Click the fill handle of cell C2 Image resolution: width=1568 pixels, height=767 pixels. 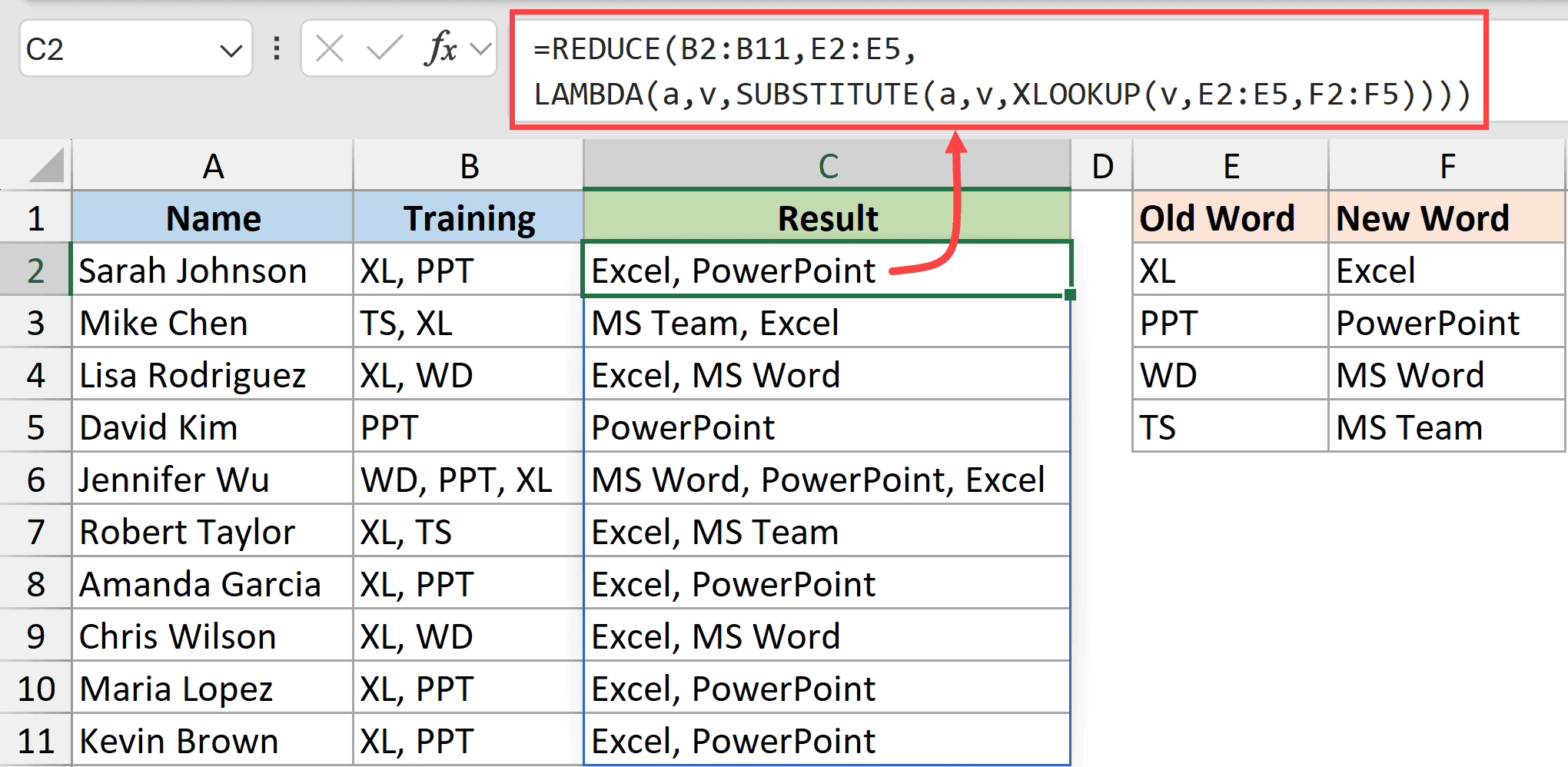click(1069, 294)
